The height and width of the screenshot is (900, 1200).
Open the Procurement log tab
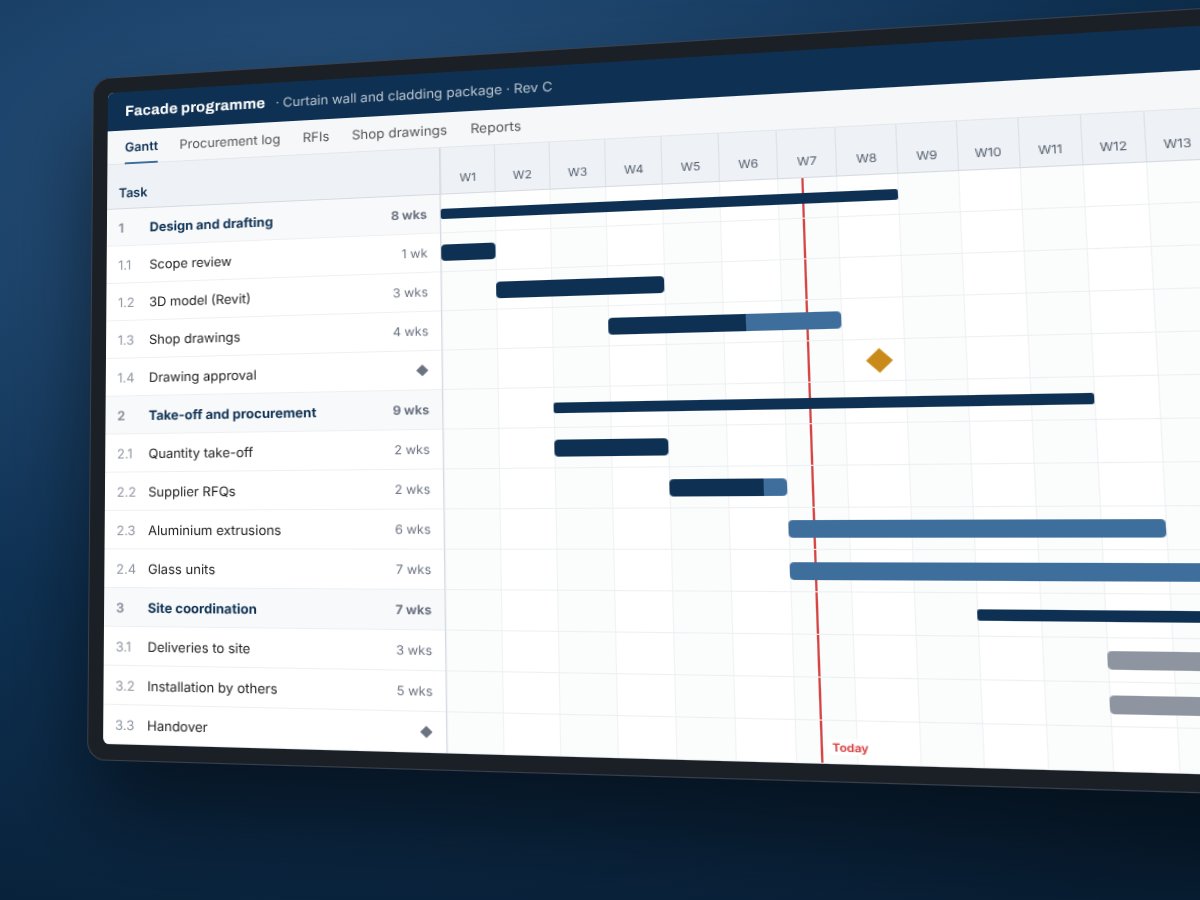[x=230, y=141]
